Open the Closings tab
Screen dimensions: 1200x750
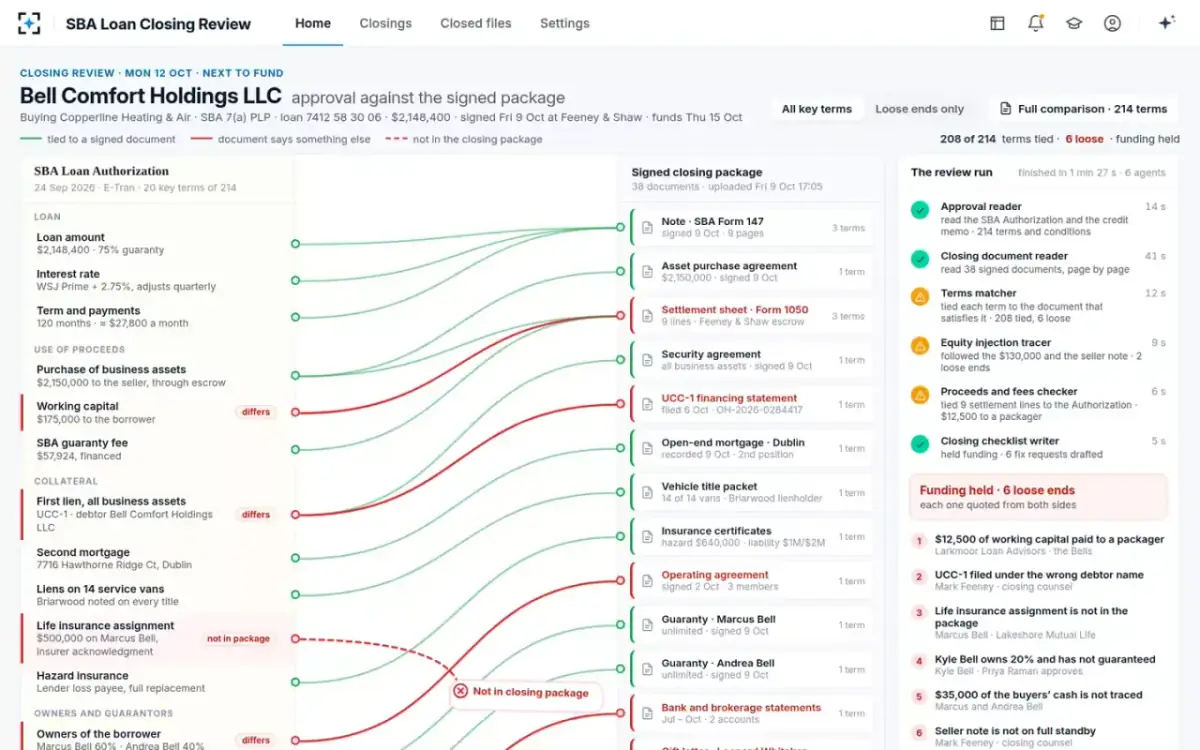[385, 23]
